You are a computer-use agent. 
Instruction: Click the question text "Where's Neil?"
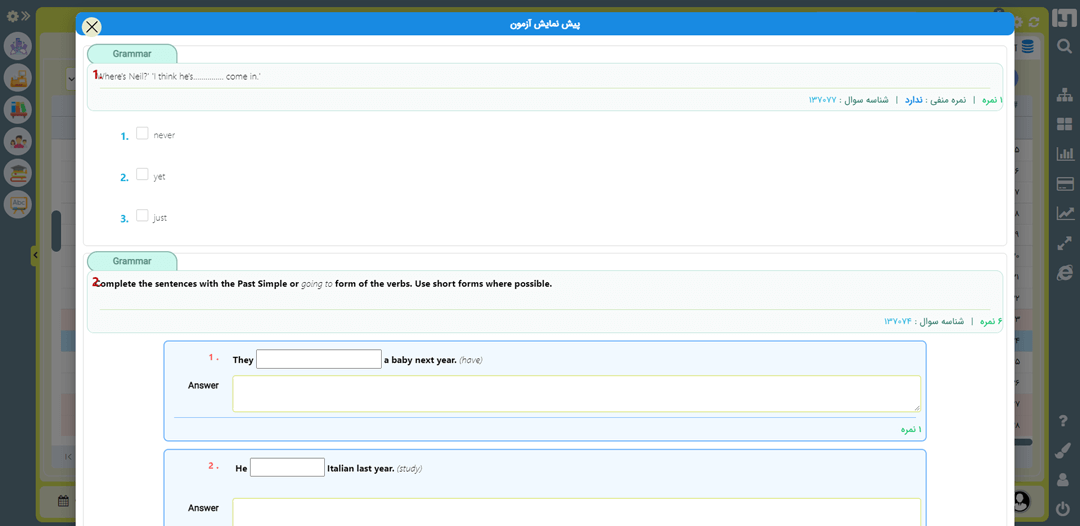pyautogui.click(x=180, y=76)
